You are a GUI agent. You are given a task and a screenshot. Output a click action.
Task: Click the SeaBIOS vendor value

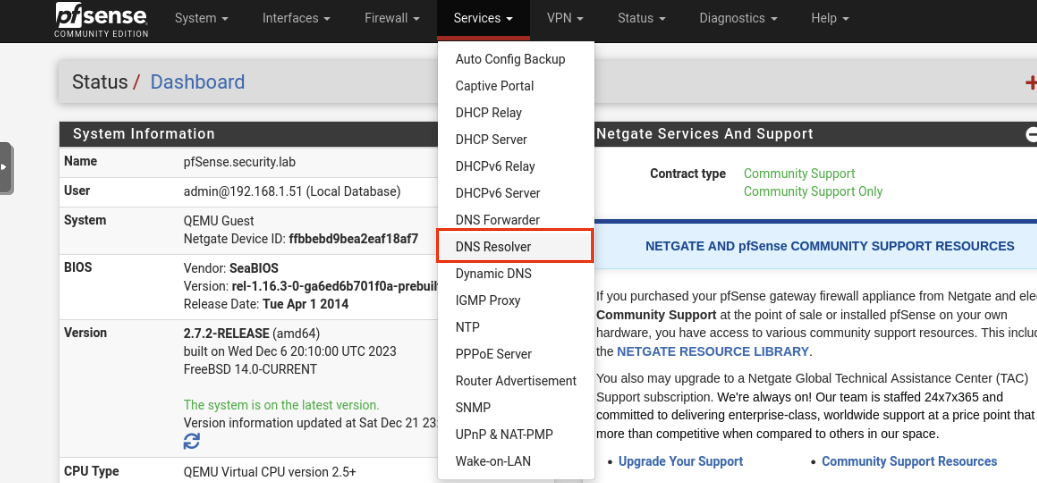click(254, 269)
